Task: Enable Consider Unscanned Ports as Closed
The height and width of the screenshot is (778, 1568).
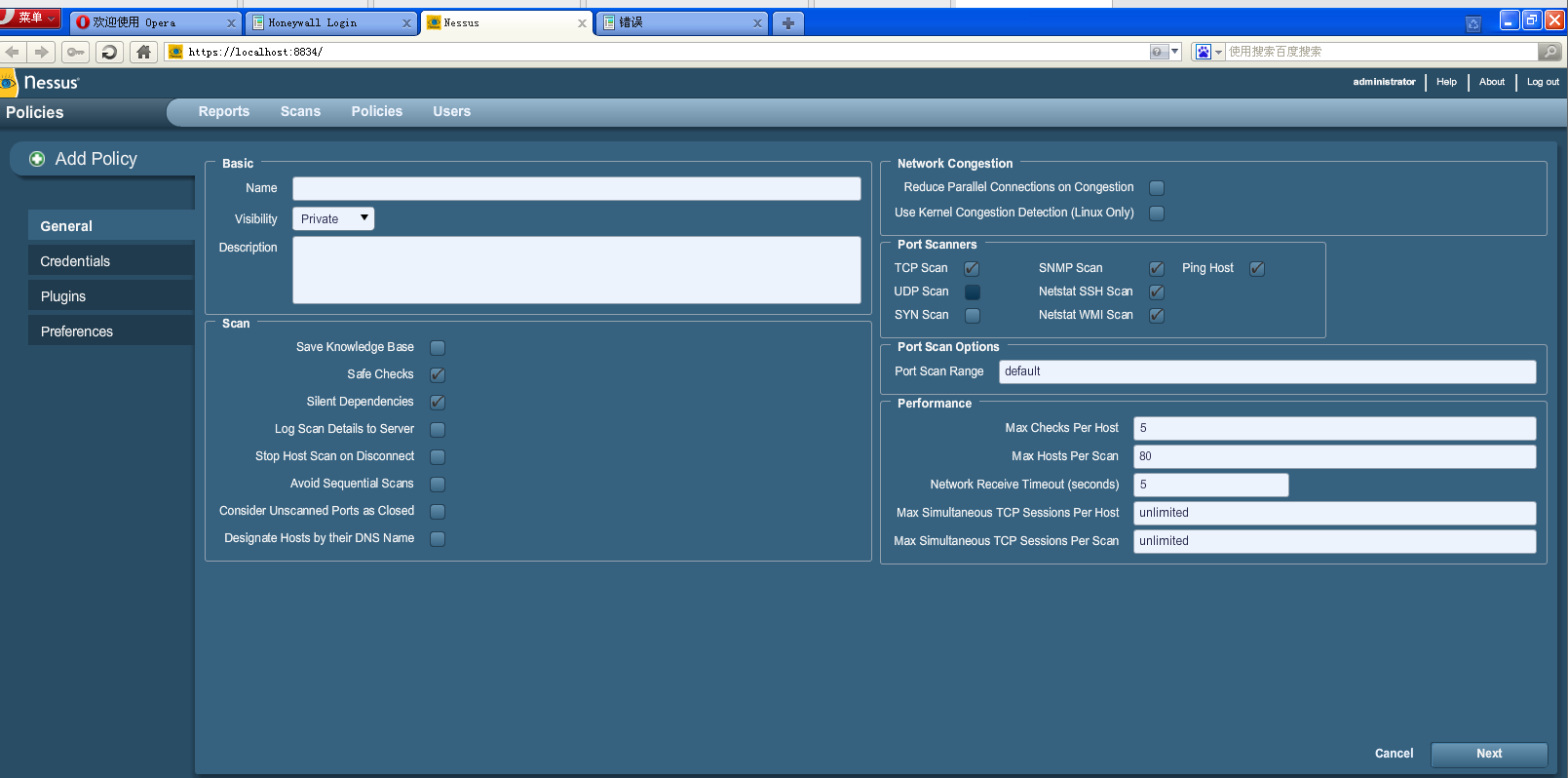Action: tap(438, 512)
